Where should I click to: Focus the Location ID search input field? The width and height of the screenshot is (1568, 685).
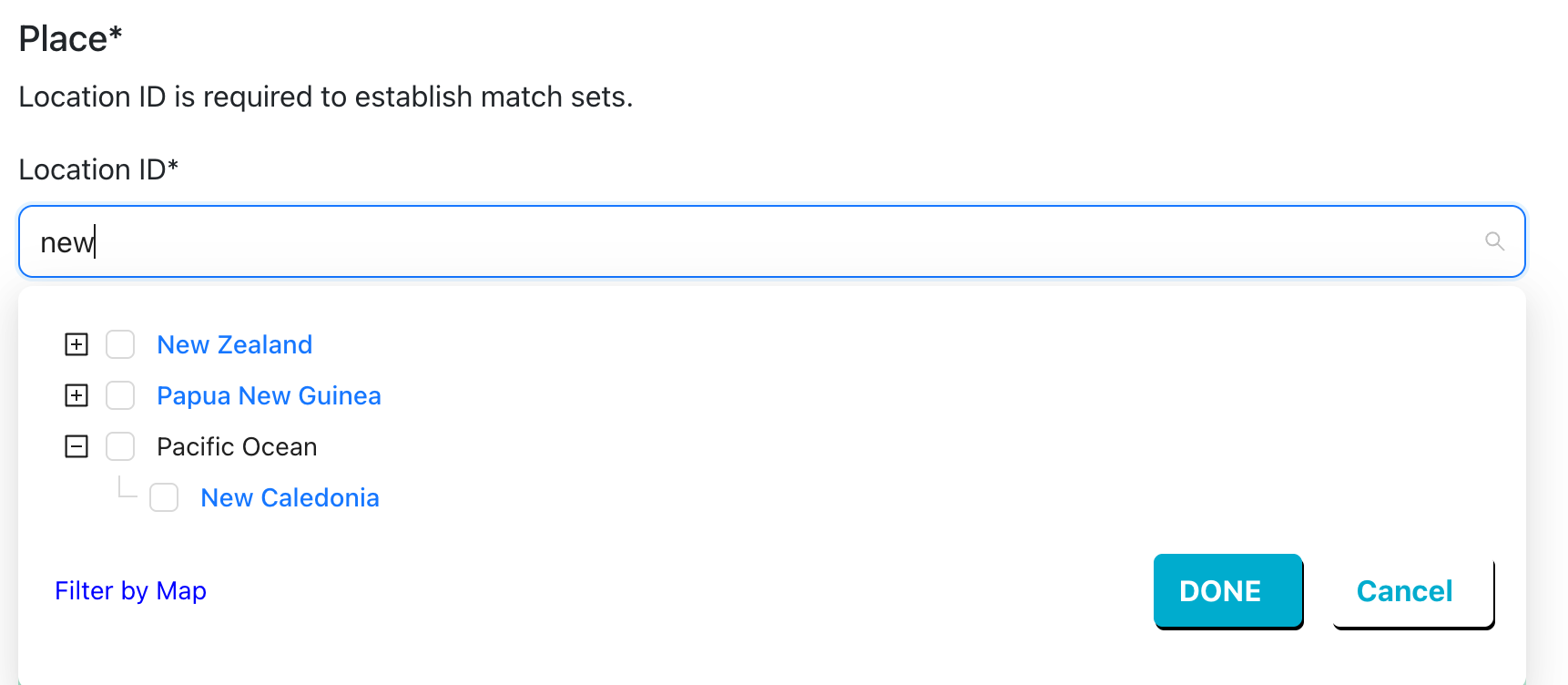pos(772,241)
